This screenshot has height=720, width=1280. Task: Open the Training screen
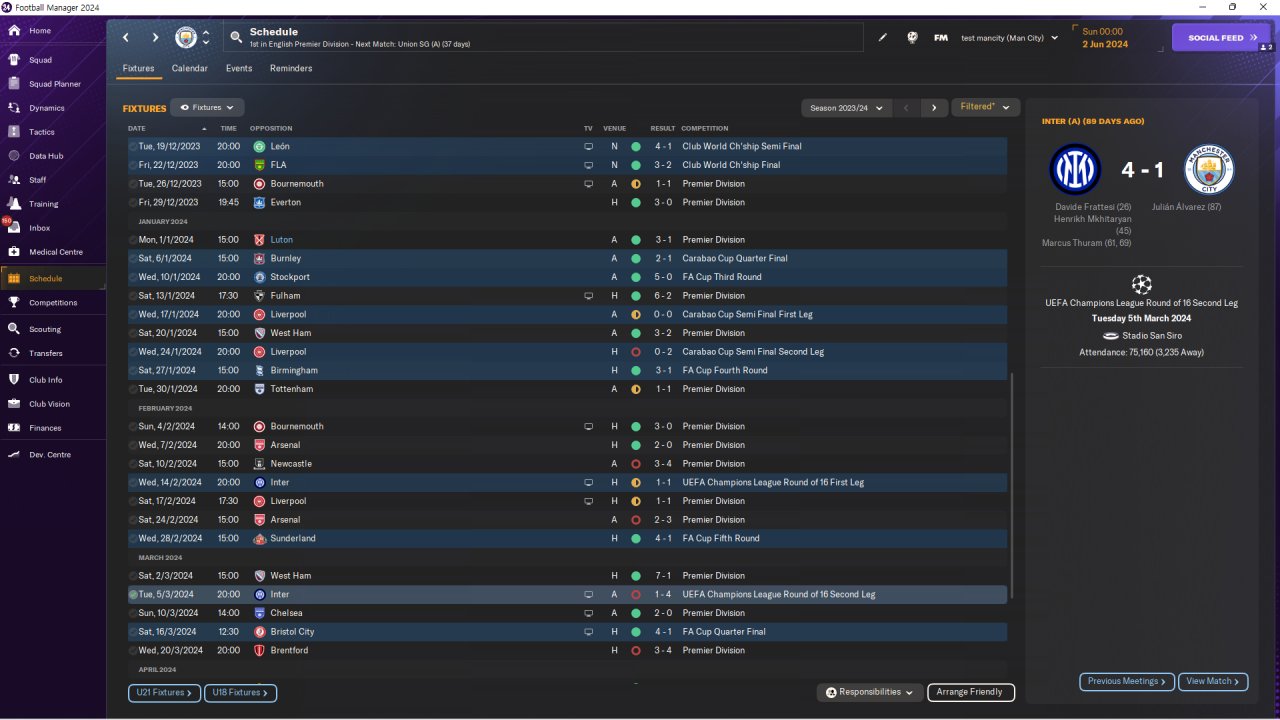pyautogui.click(x=44, y=204)
